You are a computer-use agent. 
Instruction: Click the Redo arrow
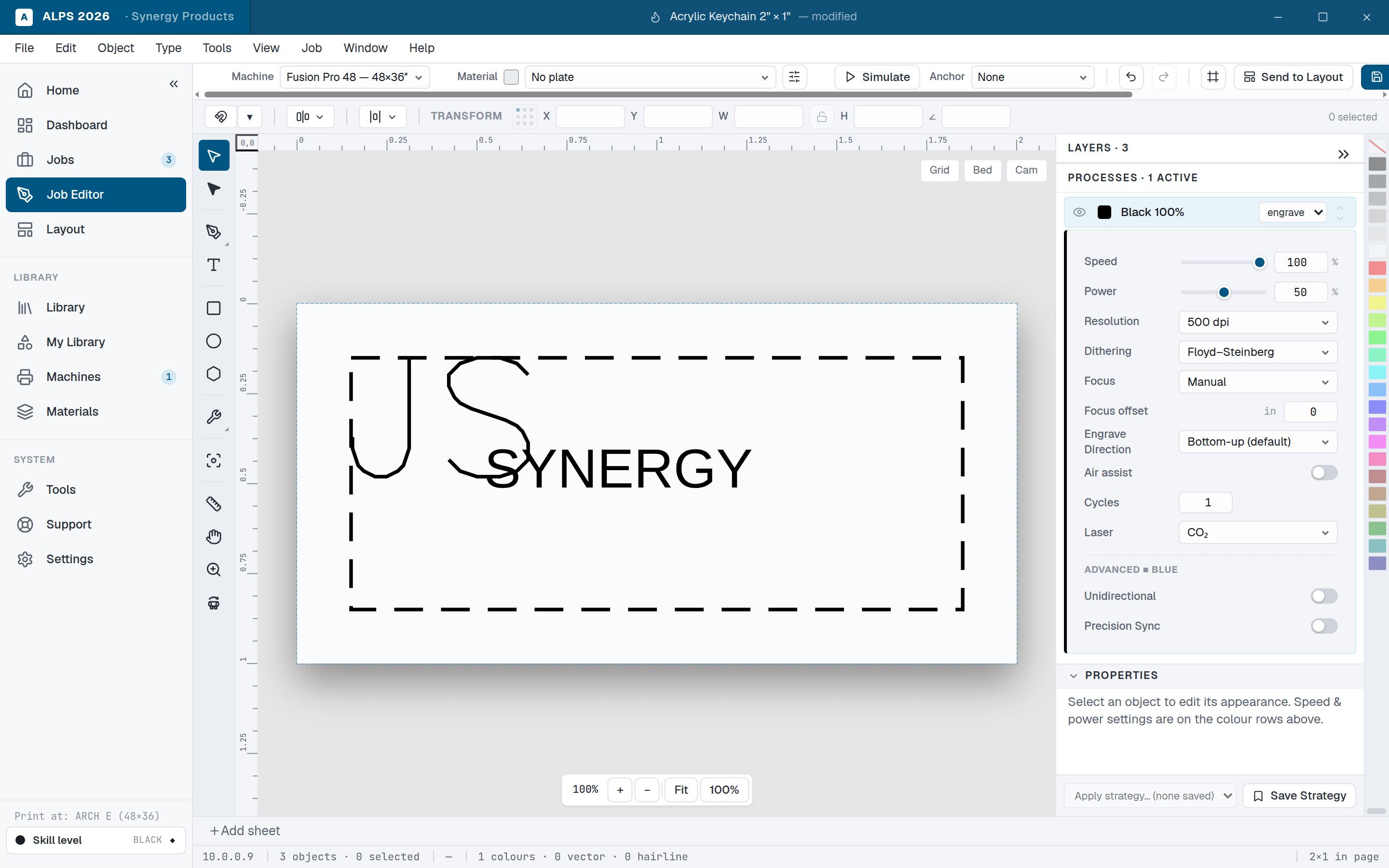coord(1163,77)
